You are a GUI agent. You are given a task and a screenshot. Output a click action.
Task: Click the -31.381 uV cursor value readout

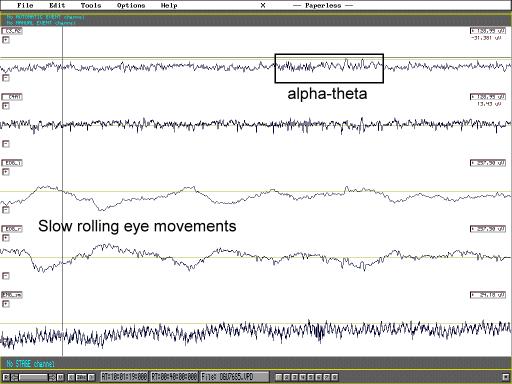click(486, 38)
